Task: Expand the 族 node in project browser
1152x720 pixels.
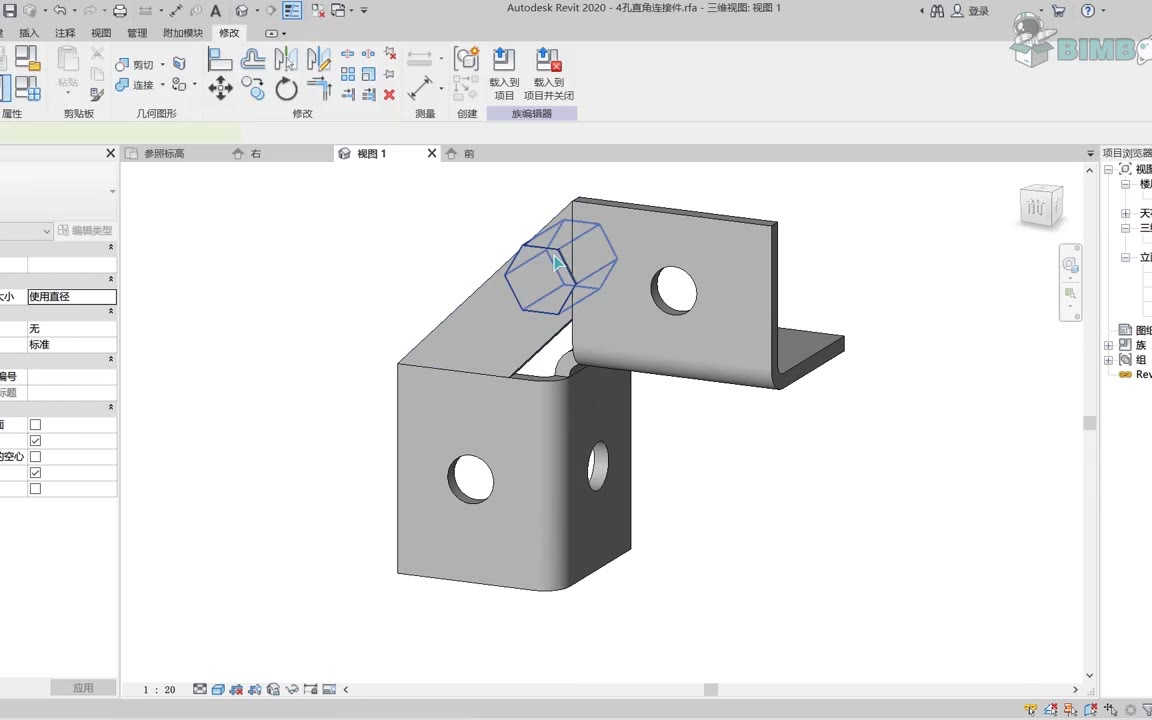Action: point(1108,345)
